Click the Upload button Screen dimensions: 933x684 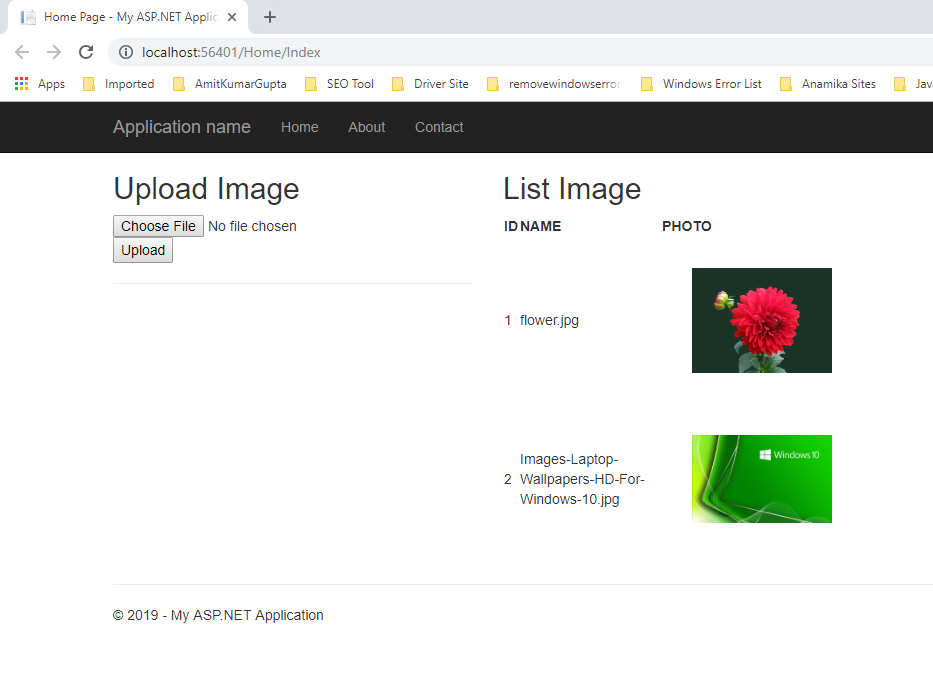pyautogui.click(x=143, y=250)
